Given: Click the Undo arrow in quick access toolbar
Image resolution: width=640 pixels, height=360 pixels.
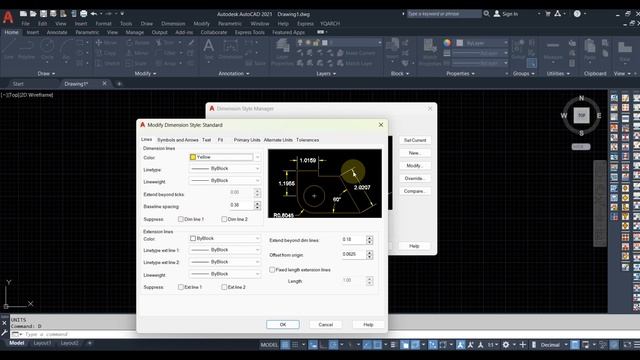Looking at the screenshot, I should coord(94,14).
